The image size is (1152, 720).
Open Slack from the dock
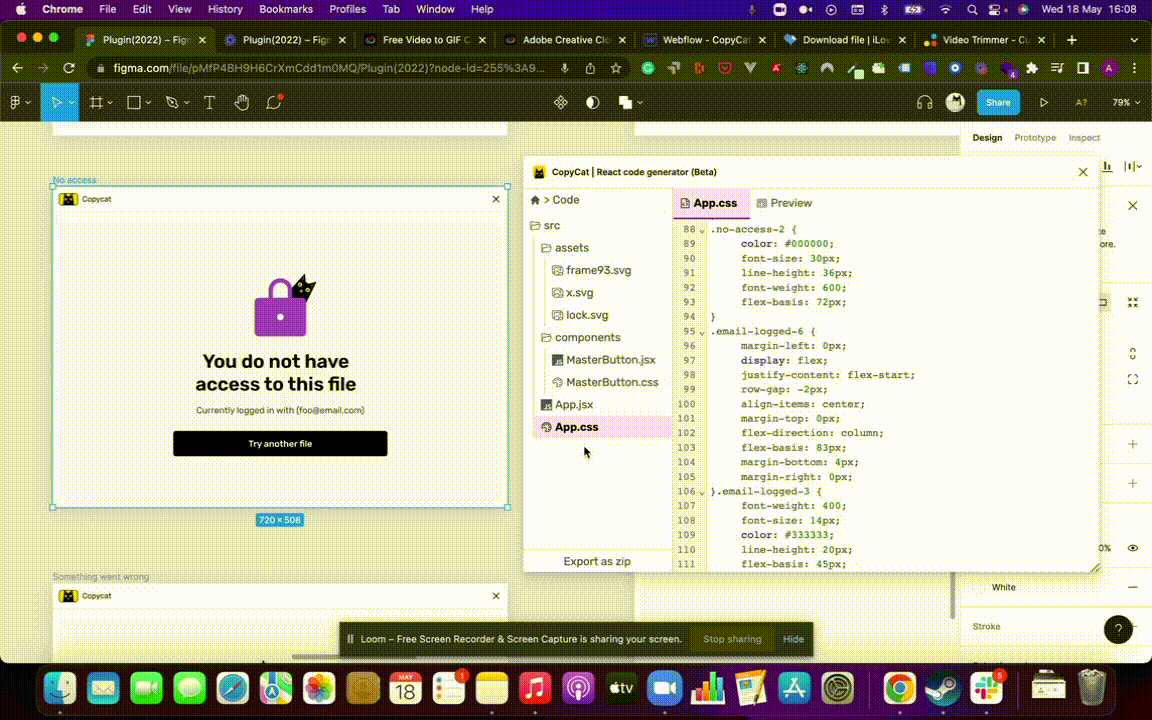pos(986,688)
